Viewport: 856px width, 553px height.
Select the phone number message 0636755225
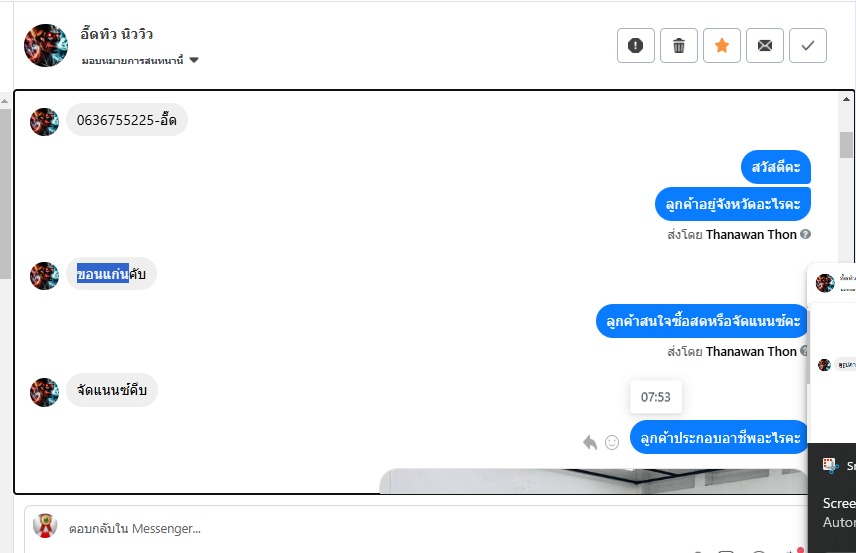[127, 120]
